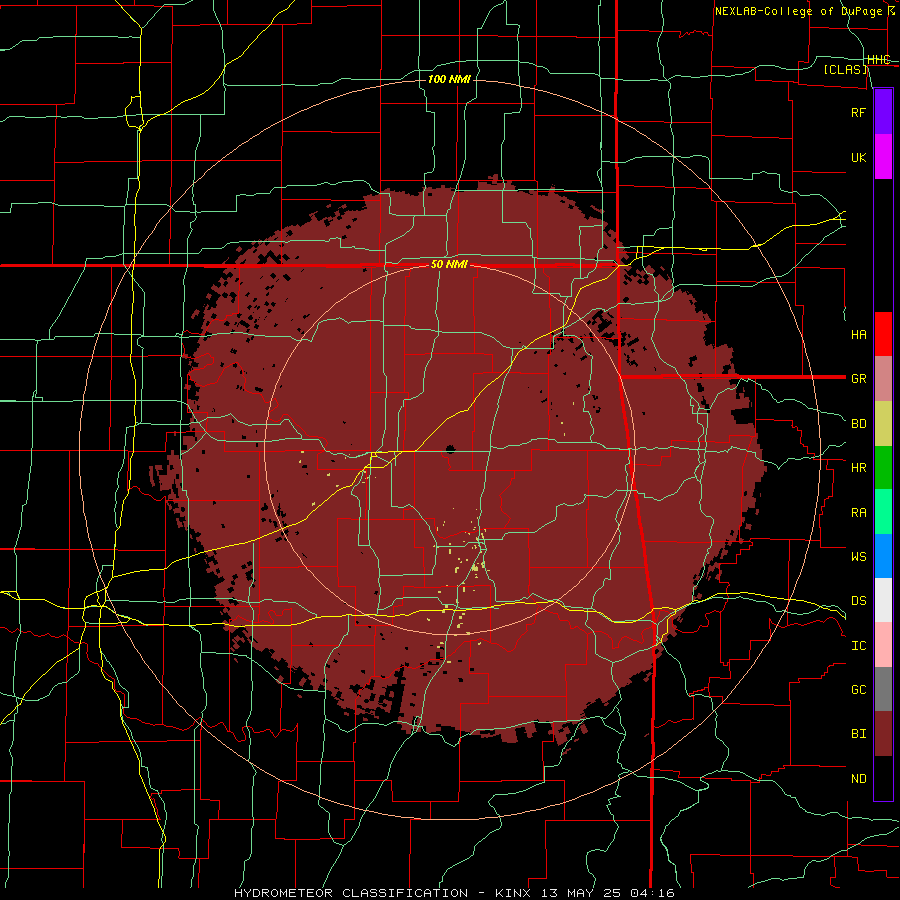Click the magenta UK legend color swatch
Screen dimensions: 900x900
coord(883,157)
